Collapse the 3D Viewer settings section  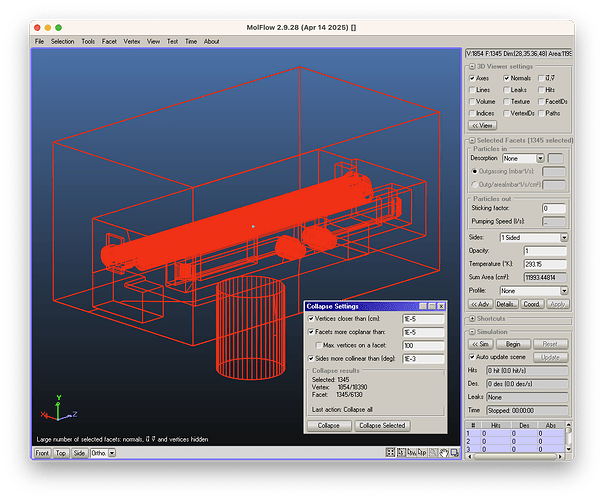[472, 66]
